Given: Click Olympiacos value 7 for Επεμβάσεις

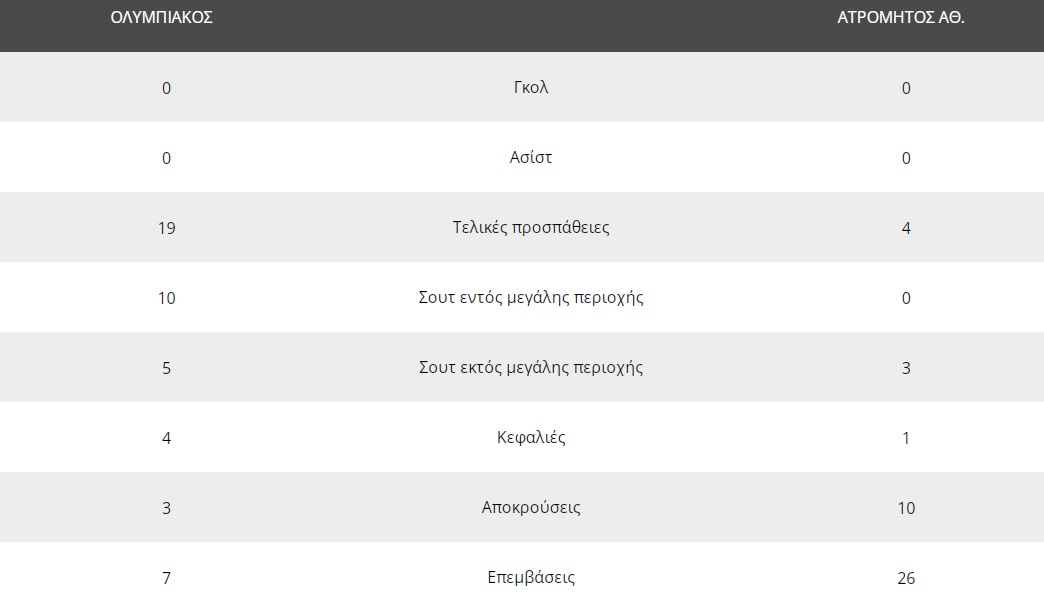Looking at the screenshot, I should point(166,578).
